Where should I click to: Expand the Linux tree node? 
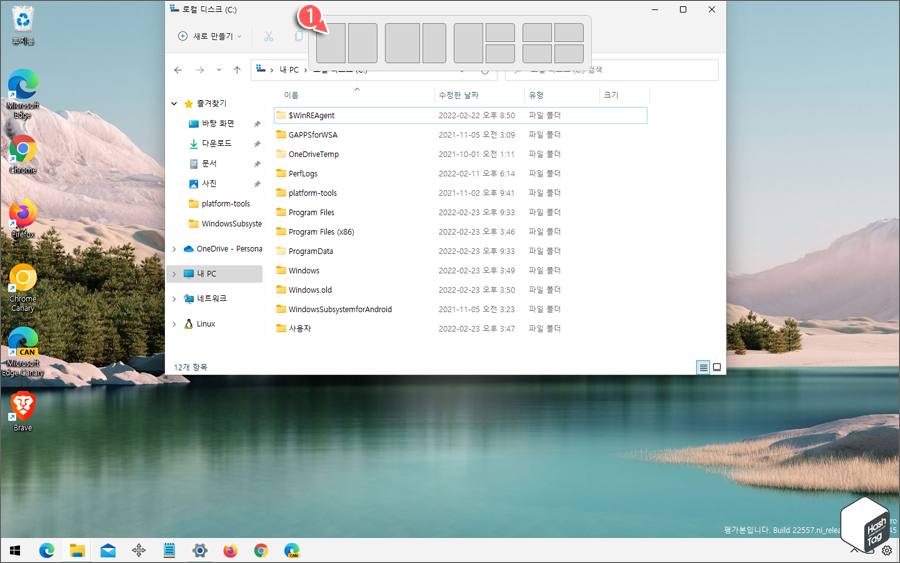pyautogui.click(x=174, y=324)
